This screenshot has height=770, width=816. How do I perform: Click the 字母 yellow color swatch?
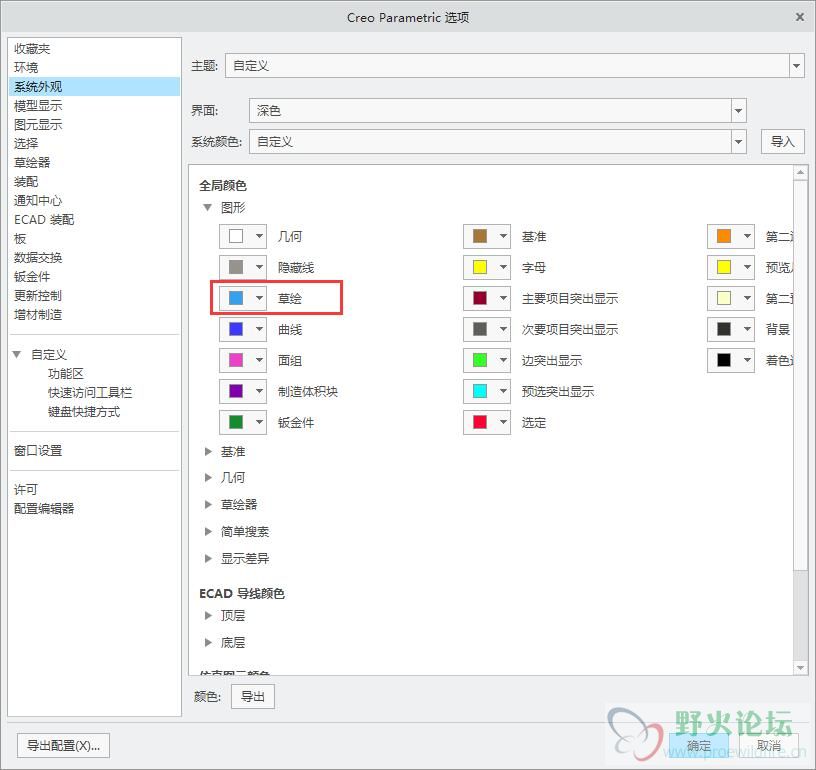[x=480, y=267]
